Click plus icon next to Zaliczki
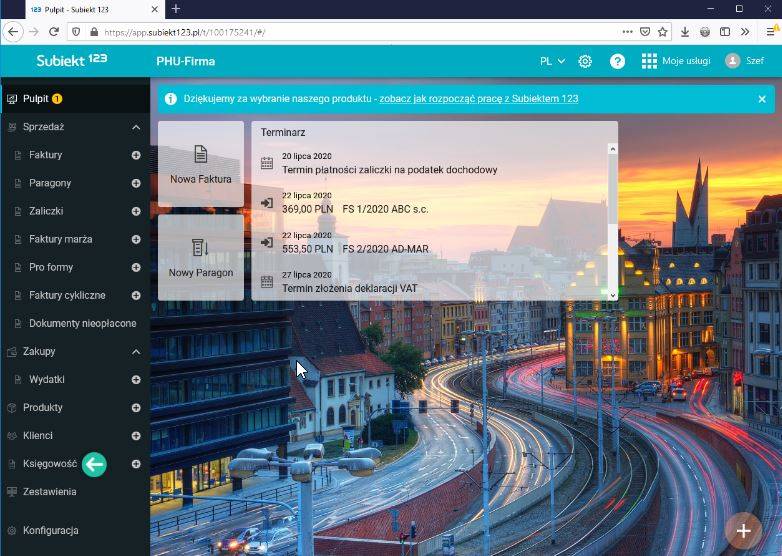Viewport: 782px width, 556px height. click(136, 211)
